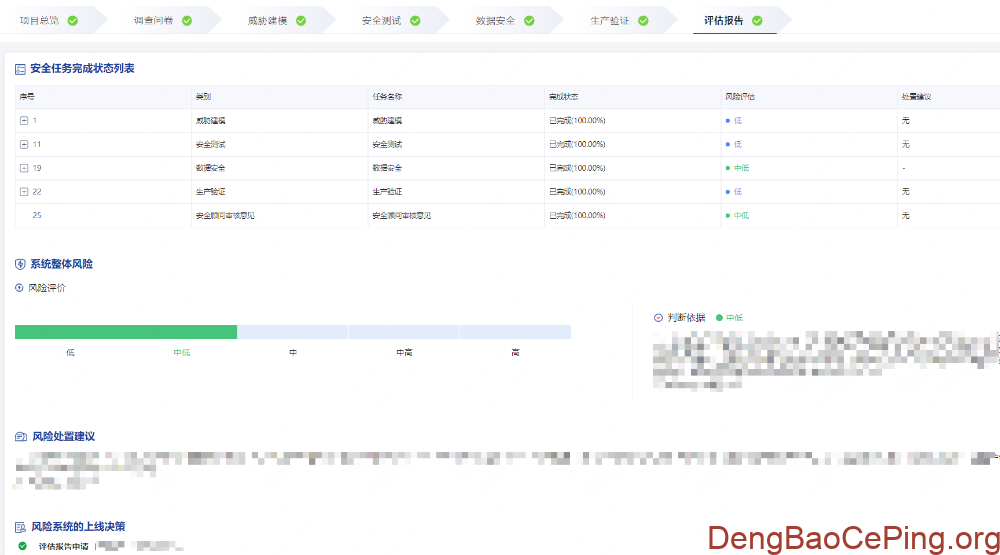
Task: Click 安全顾问审核意见 in the 任务名称 column
Action: (402, 216)
